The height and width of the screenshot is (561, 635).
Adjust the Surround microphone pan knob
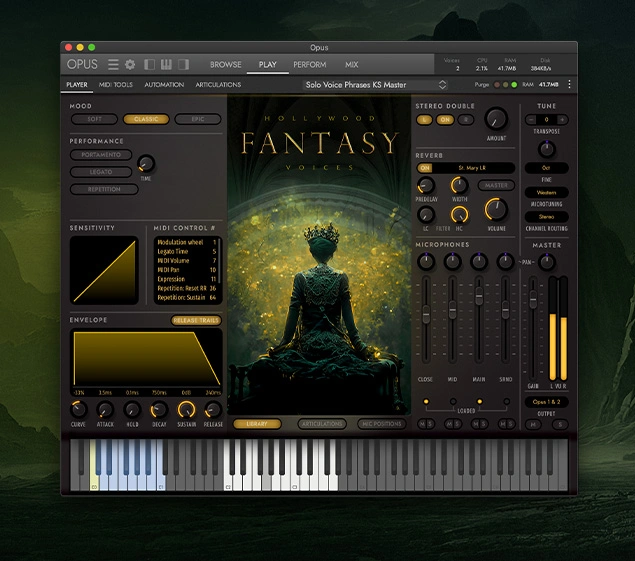(505, 262)
